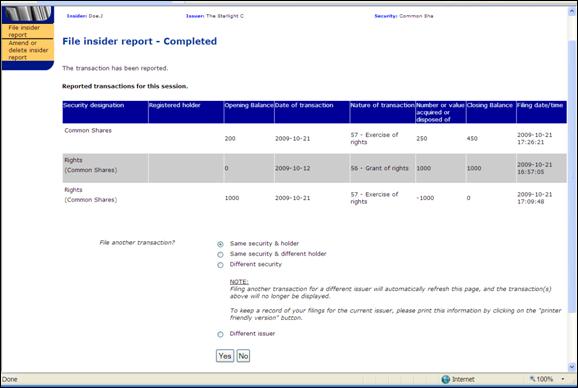
Task: Click the disposed value -1000
Action: pos(425,198)
